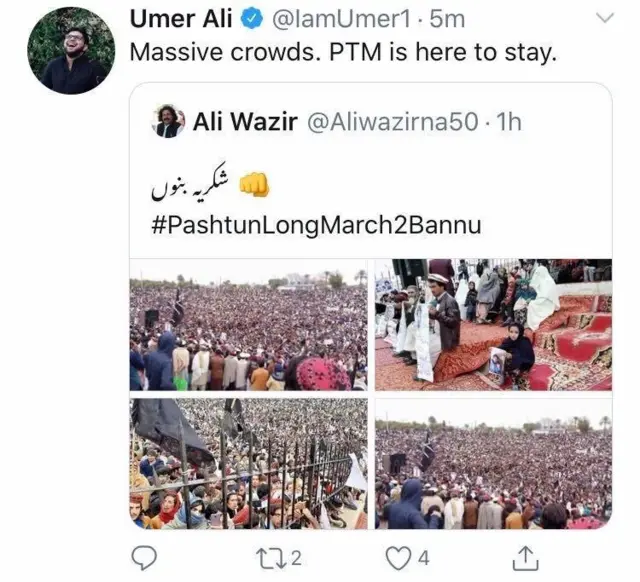640x582 pixels.
Task: Click Ali Wazir's small avatar
Action: [168, 122]
